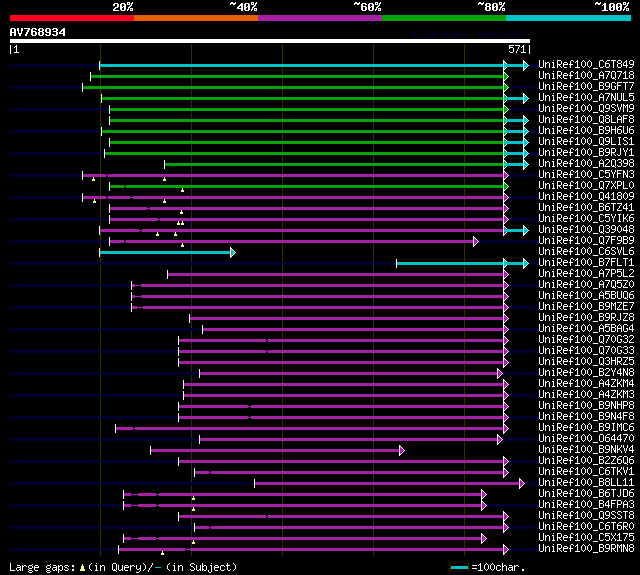This screenshot has width=640, height=575.
Task: Click the UniRef100_Q9SVM9 entry
Action: click(x=586, y=109)
